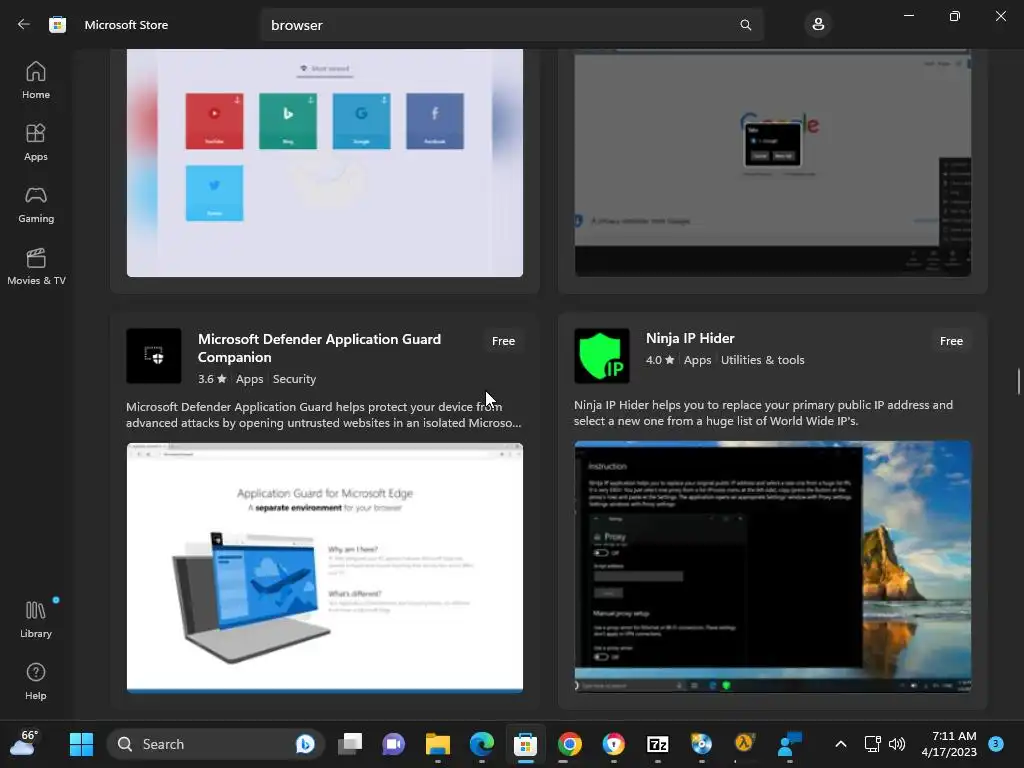Open the Ninja IP Hider screenshot thumbnail
This screenshot has height=768, width=1024.
773,567
